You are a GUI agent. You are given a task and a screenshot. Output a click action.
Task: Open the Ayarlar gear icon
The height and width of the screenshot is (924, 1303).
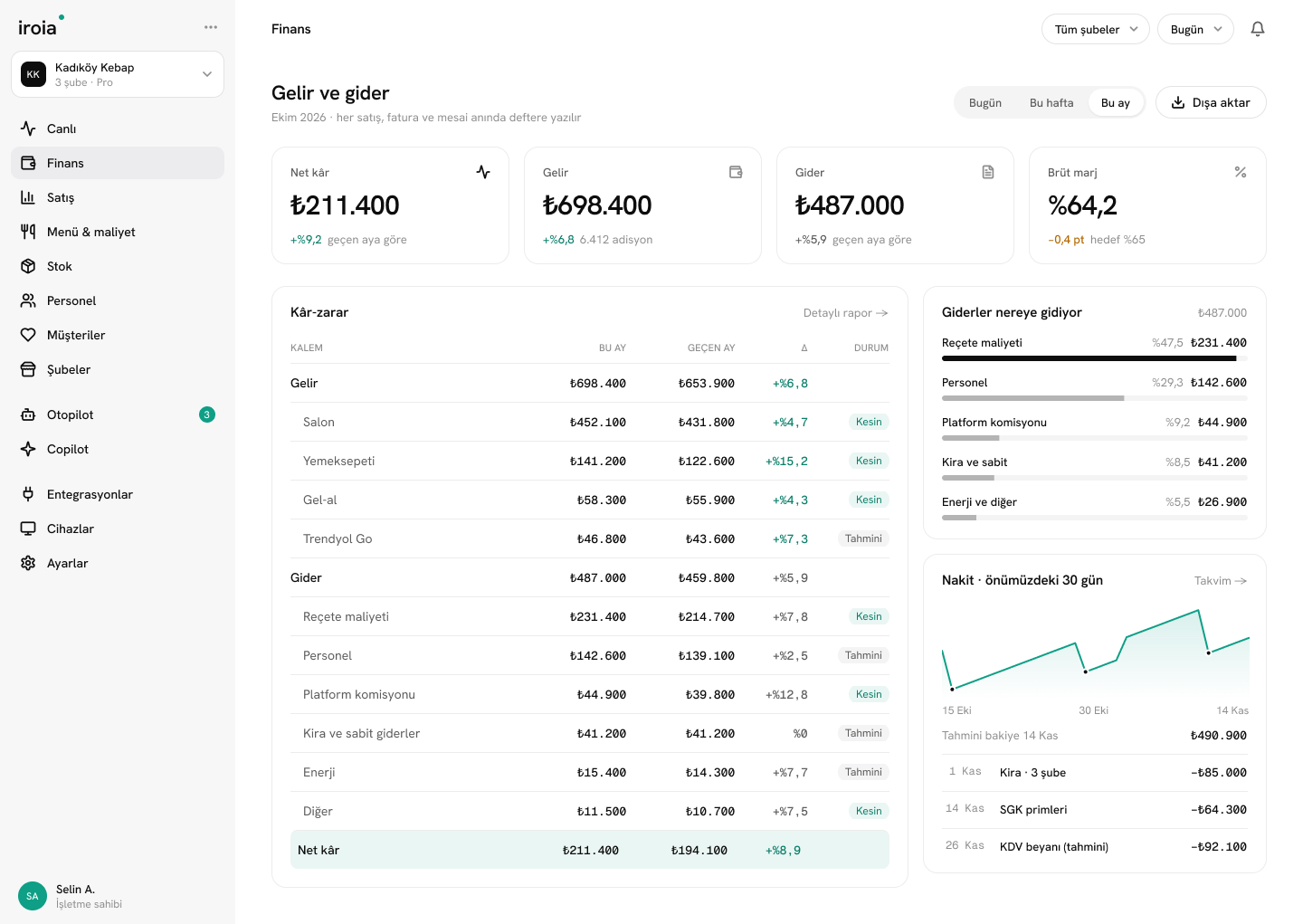coord(28,563)
